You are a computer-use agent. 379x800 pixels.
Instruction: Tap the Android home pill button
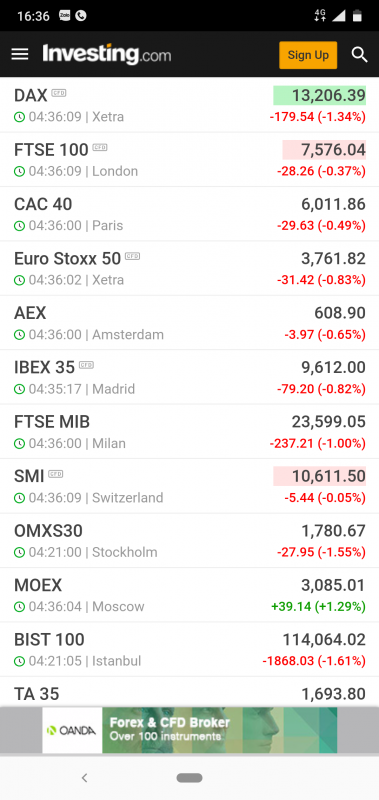(x=189, y=778)
